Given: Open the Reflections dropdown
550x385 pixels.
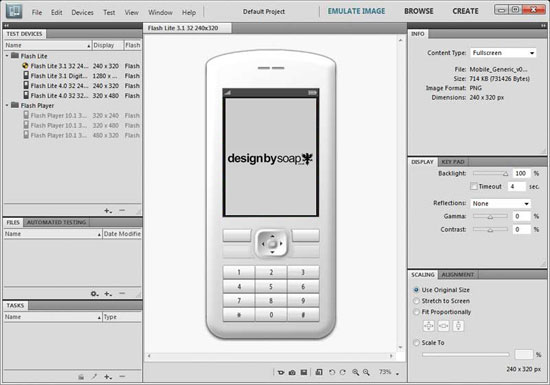Looking at the screenshot, I should [500, 203].
